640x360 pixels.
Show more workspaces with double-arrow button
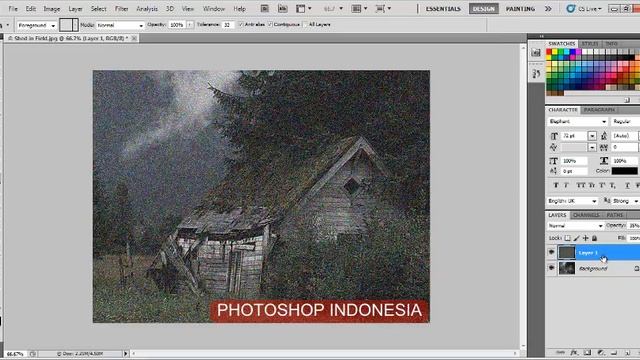click(x=548, y=9)
